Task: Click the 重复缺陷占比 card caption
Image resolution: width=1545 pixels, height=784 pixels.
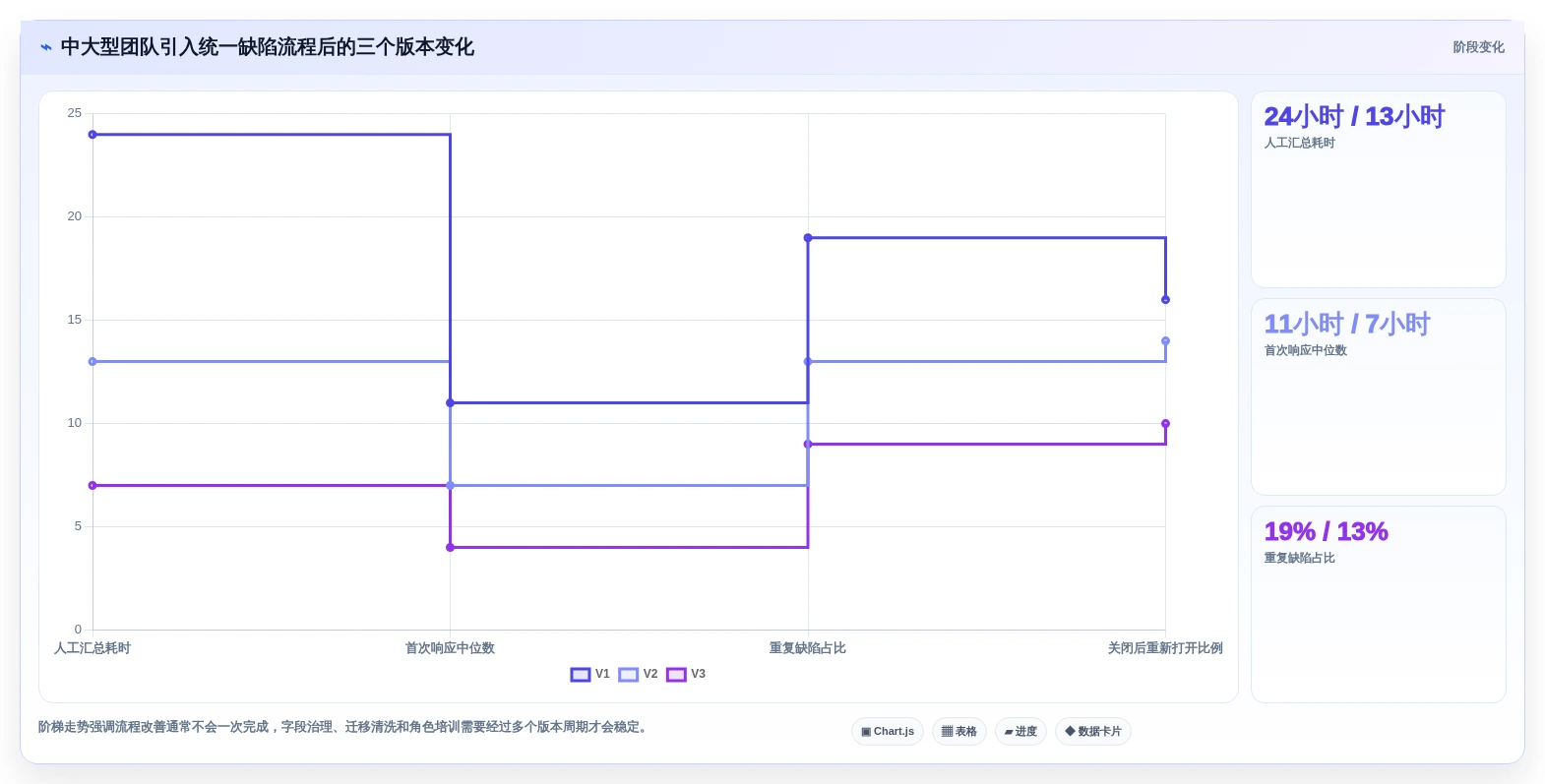Action: click(1299, 558)
